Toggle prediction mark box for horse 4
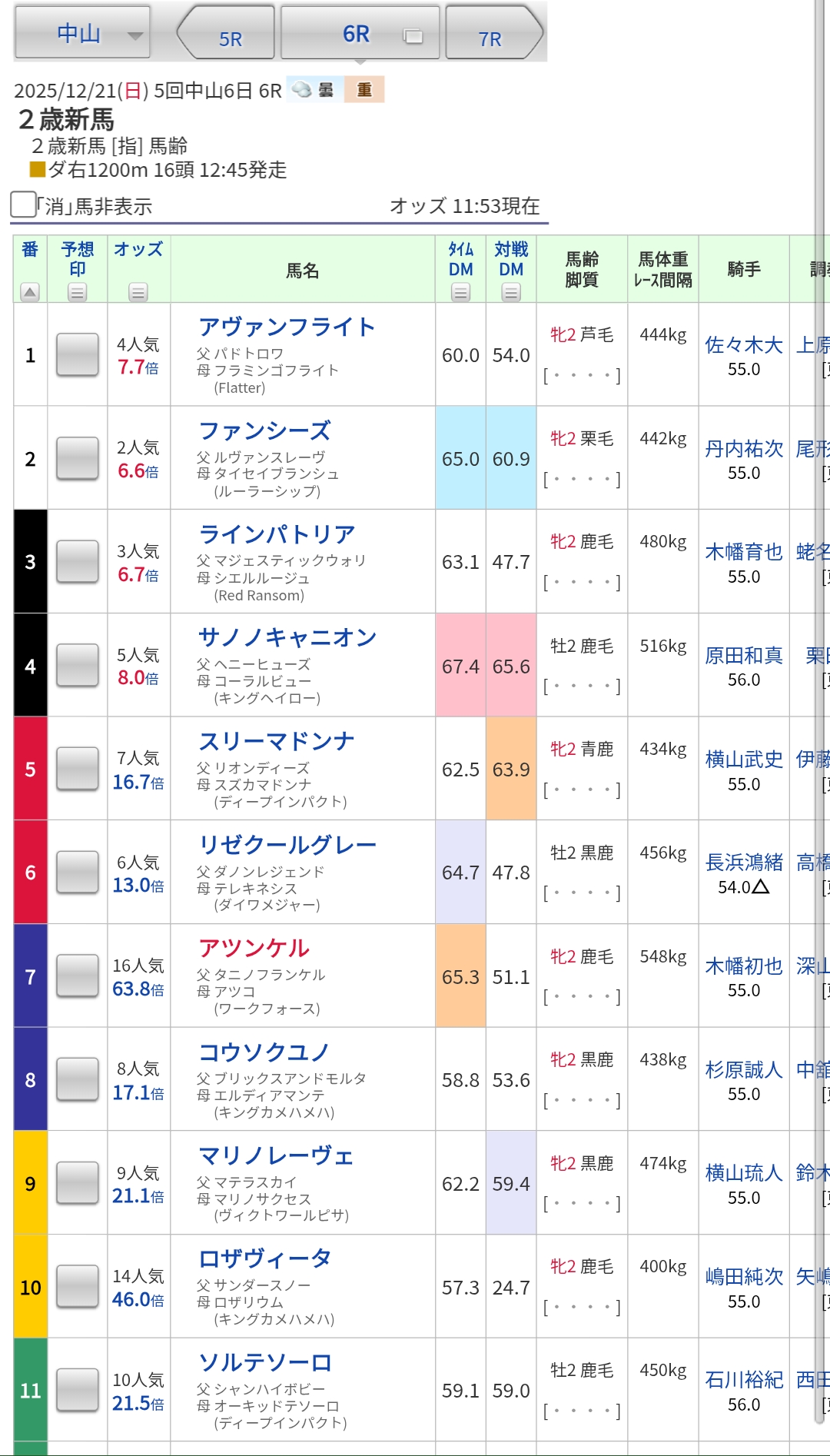 pyautogui.click(x=77, y=666)
